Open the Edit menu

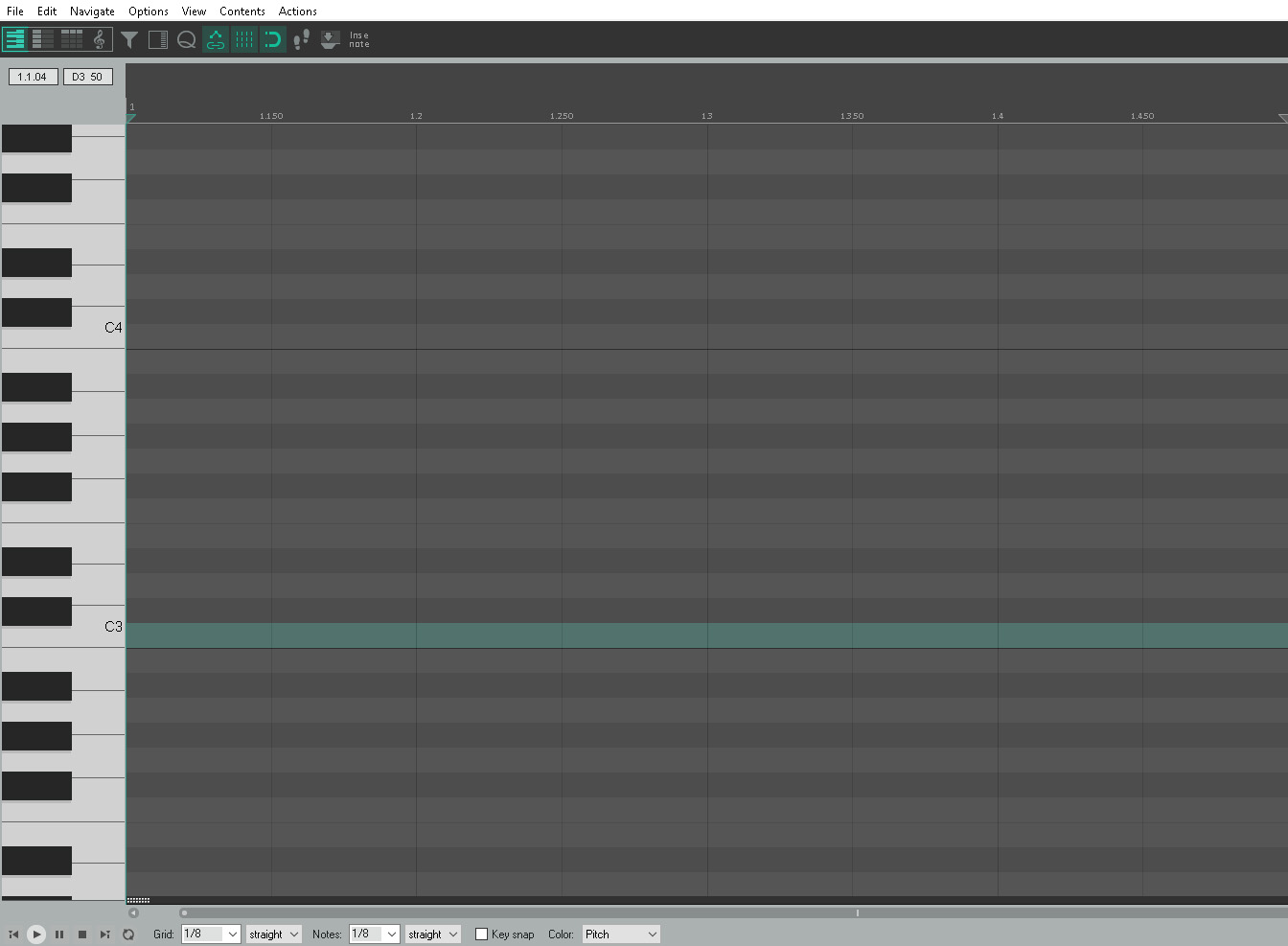click(x=47, y=12)
